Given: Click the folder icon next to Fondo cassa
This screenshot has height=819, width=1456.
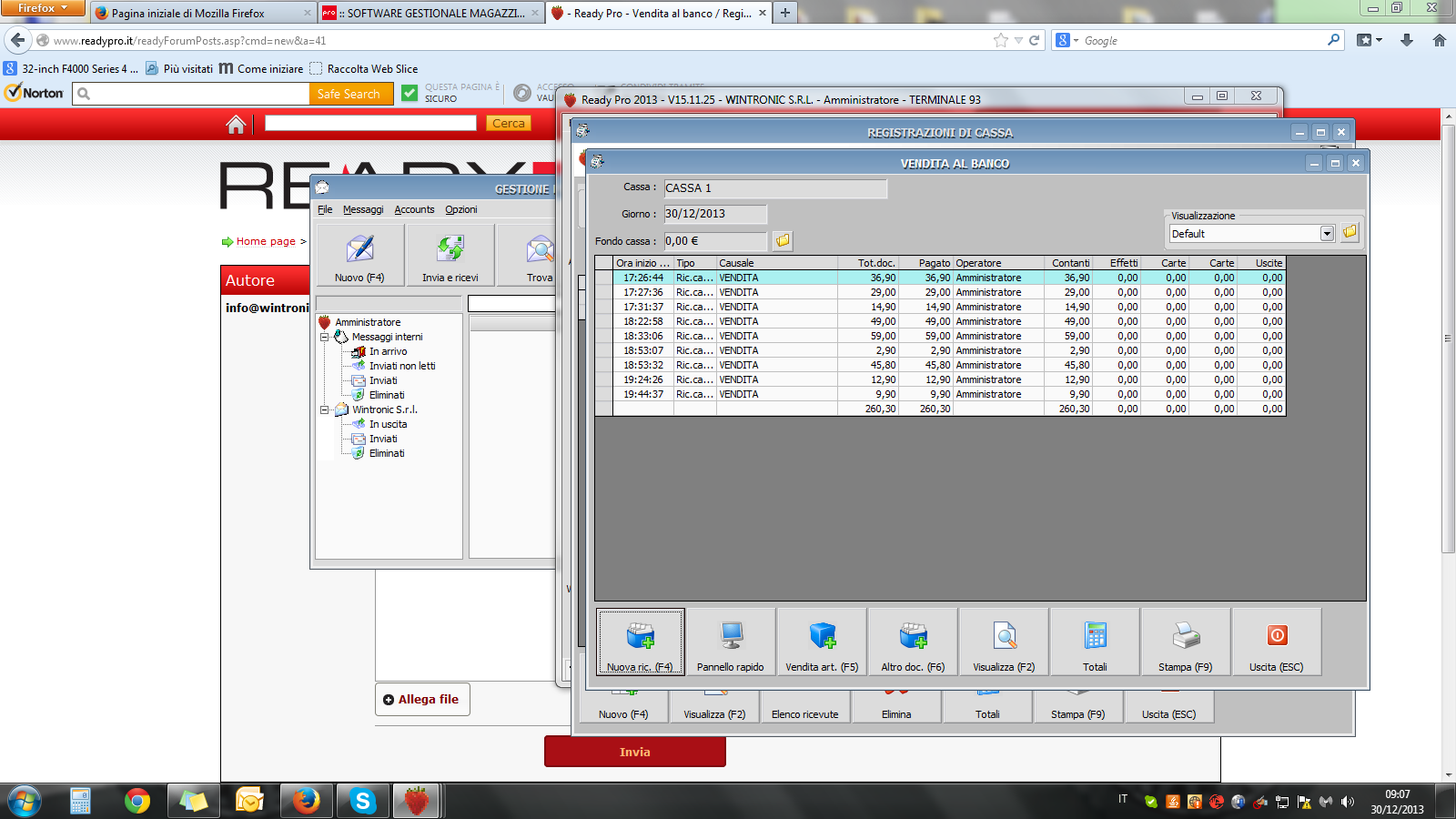Looking at the screenshot, I should point(783,240).
